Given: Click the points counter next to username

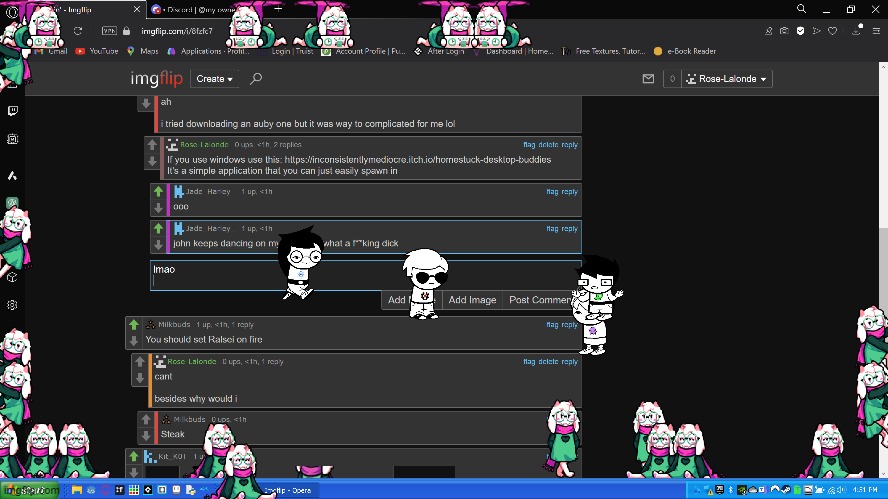Looking at the screenshot, I should 672,79.
